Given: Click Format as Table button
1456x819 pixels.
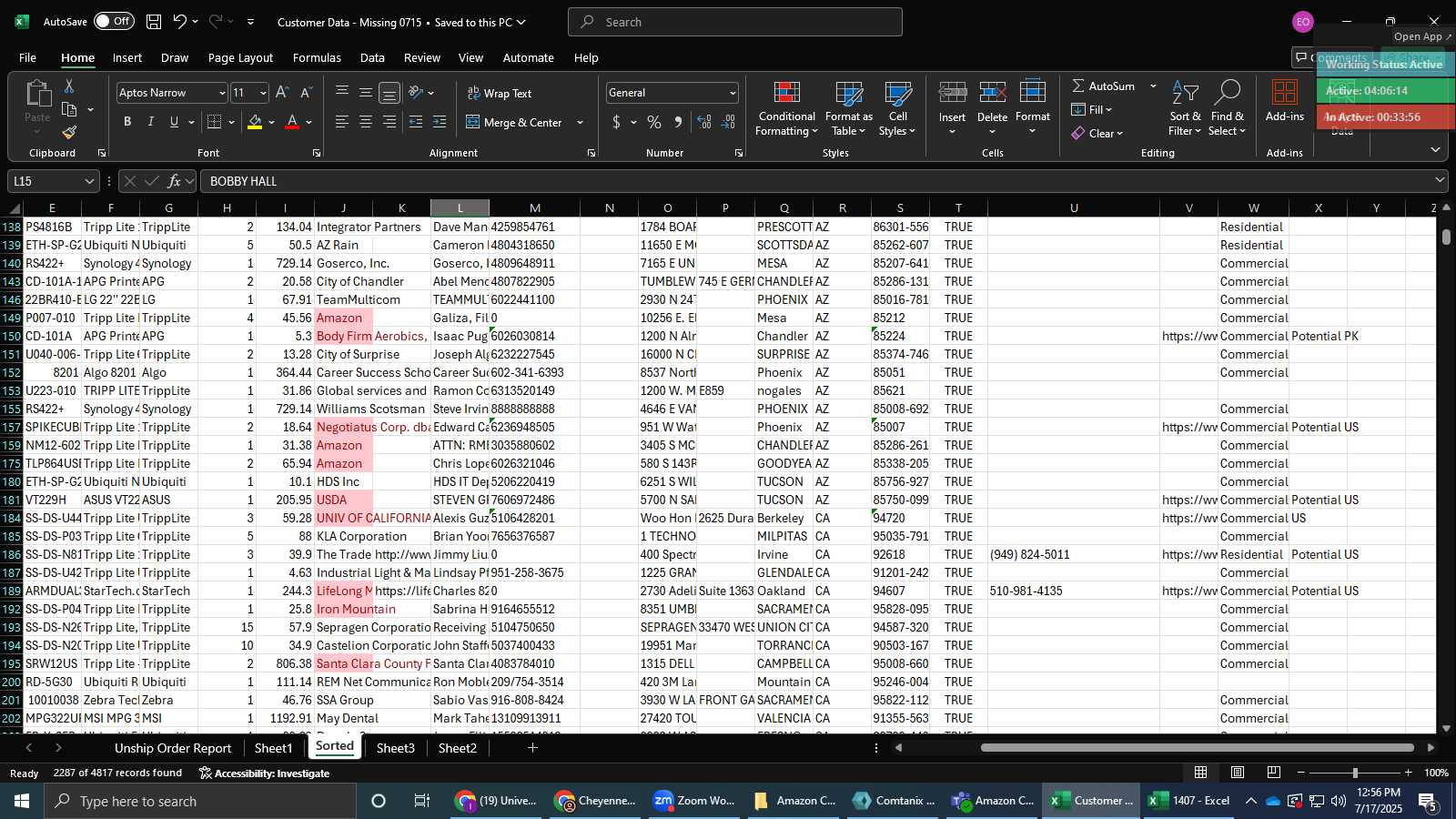Looking at the screenshot, I should (849, 109).
